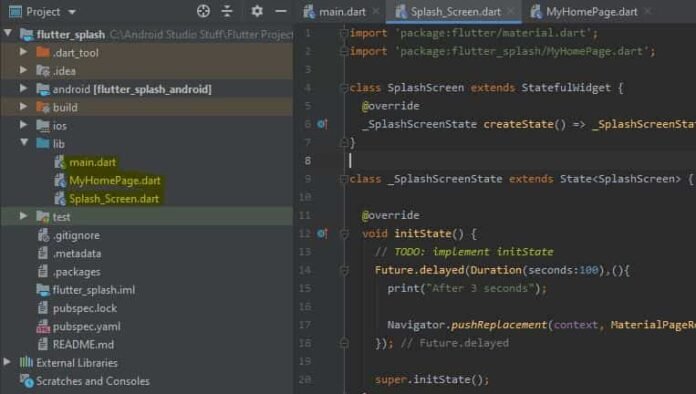The height and width of the screenshot is (394, 696).
Task: Click the ios folder icon
Action: tap(43, 126)
